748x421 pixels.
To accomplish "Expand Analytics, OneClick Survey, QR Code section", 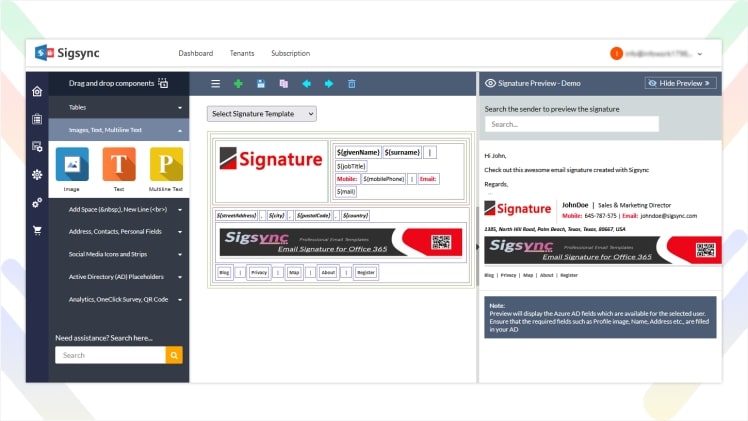I will (119, 299).
